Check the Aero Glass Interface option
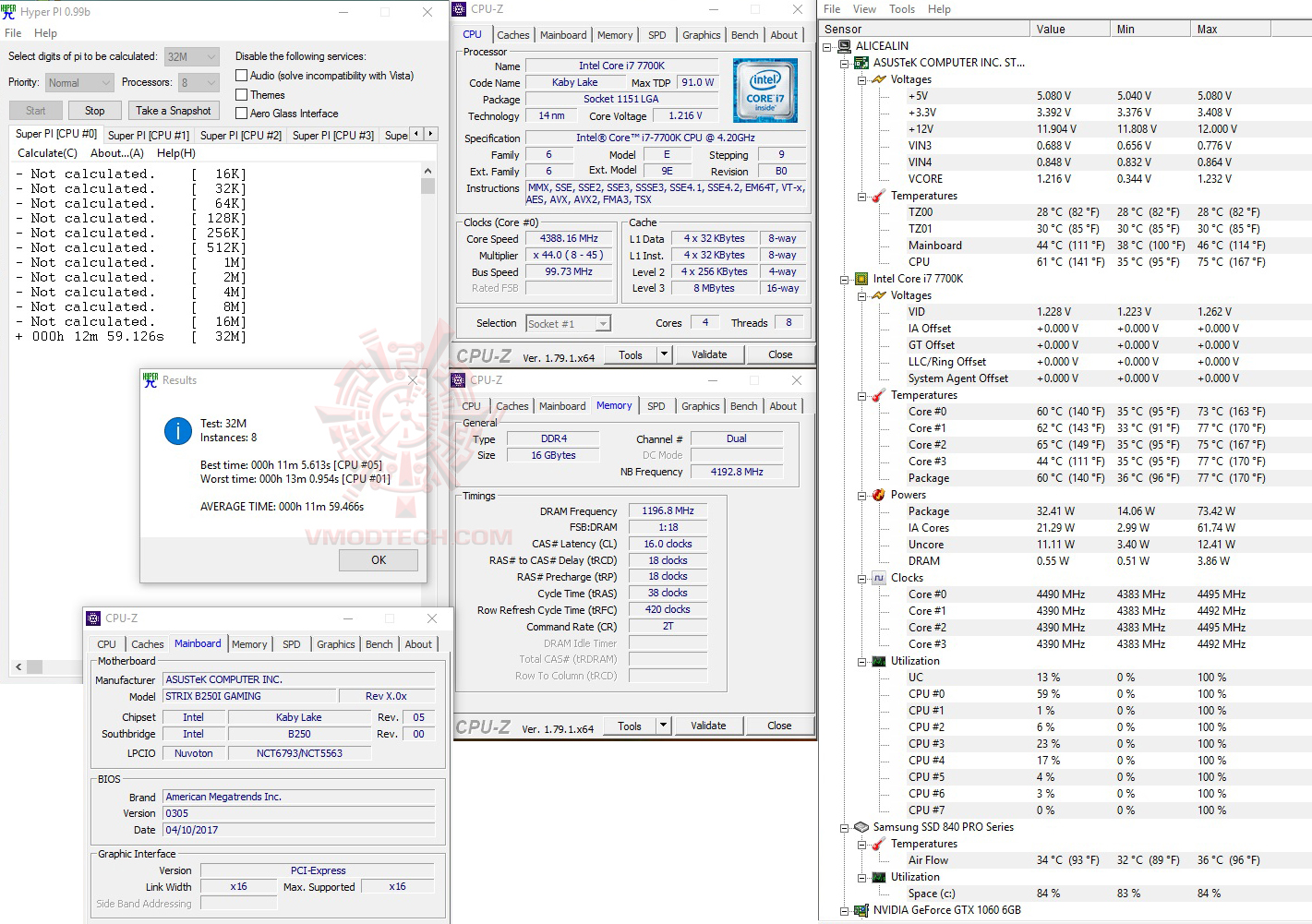Viewport: 1312px width, 924px height. (x=241, y=114)
